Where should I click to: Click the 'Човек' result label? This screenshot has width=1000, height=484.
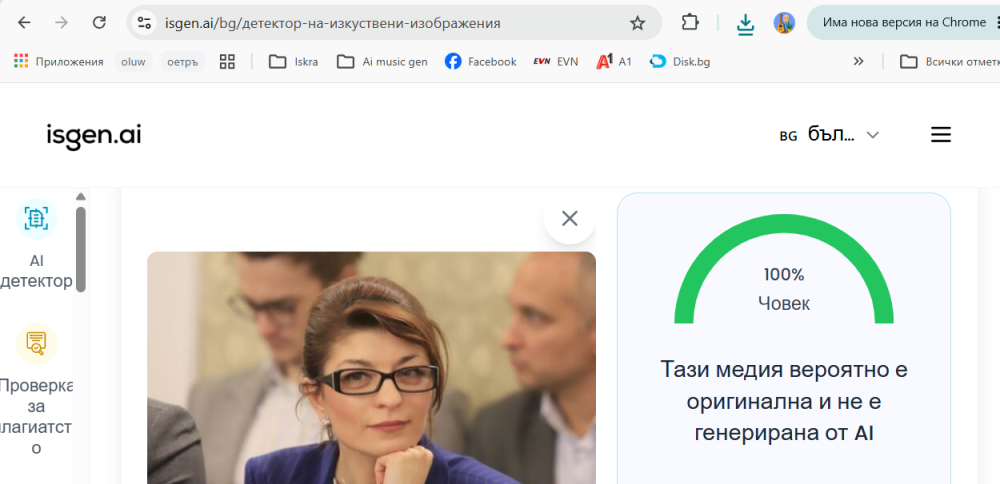pos(784,304)
